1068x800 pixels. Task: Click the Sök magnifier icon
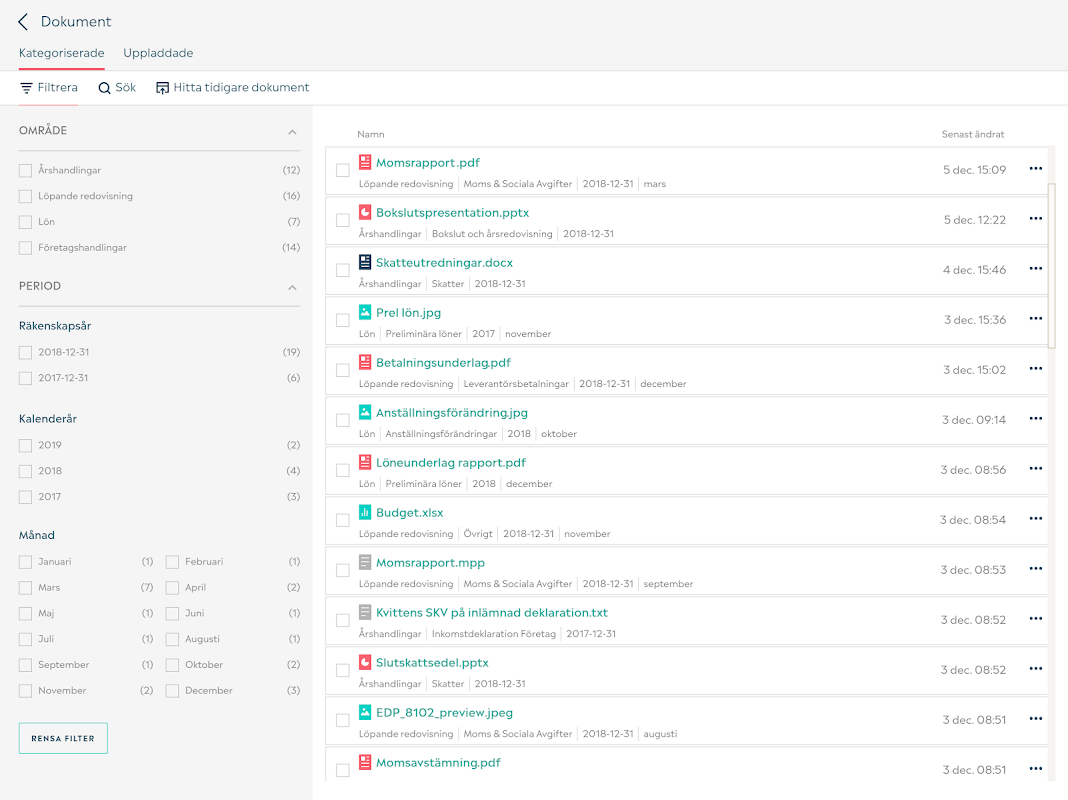click(x=104, y=88)
